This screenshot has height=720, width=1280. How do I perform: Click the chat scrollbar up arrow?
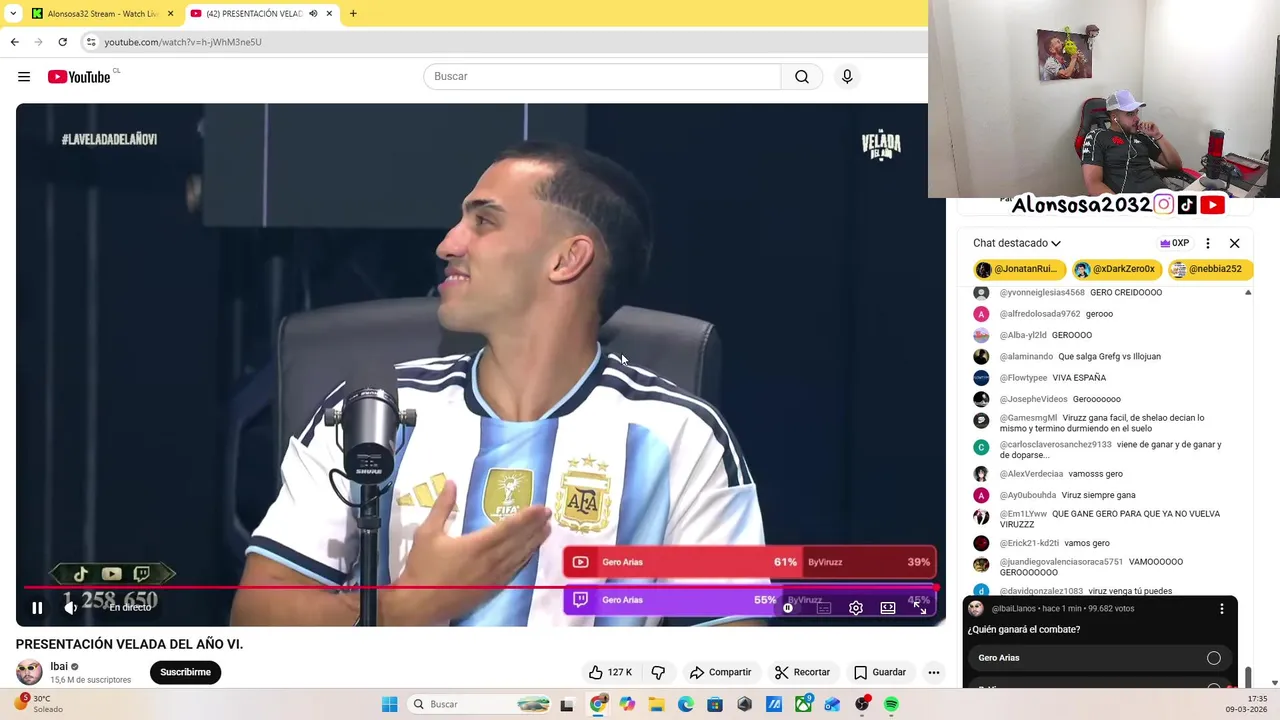click(x=1248, y=292)
